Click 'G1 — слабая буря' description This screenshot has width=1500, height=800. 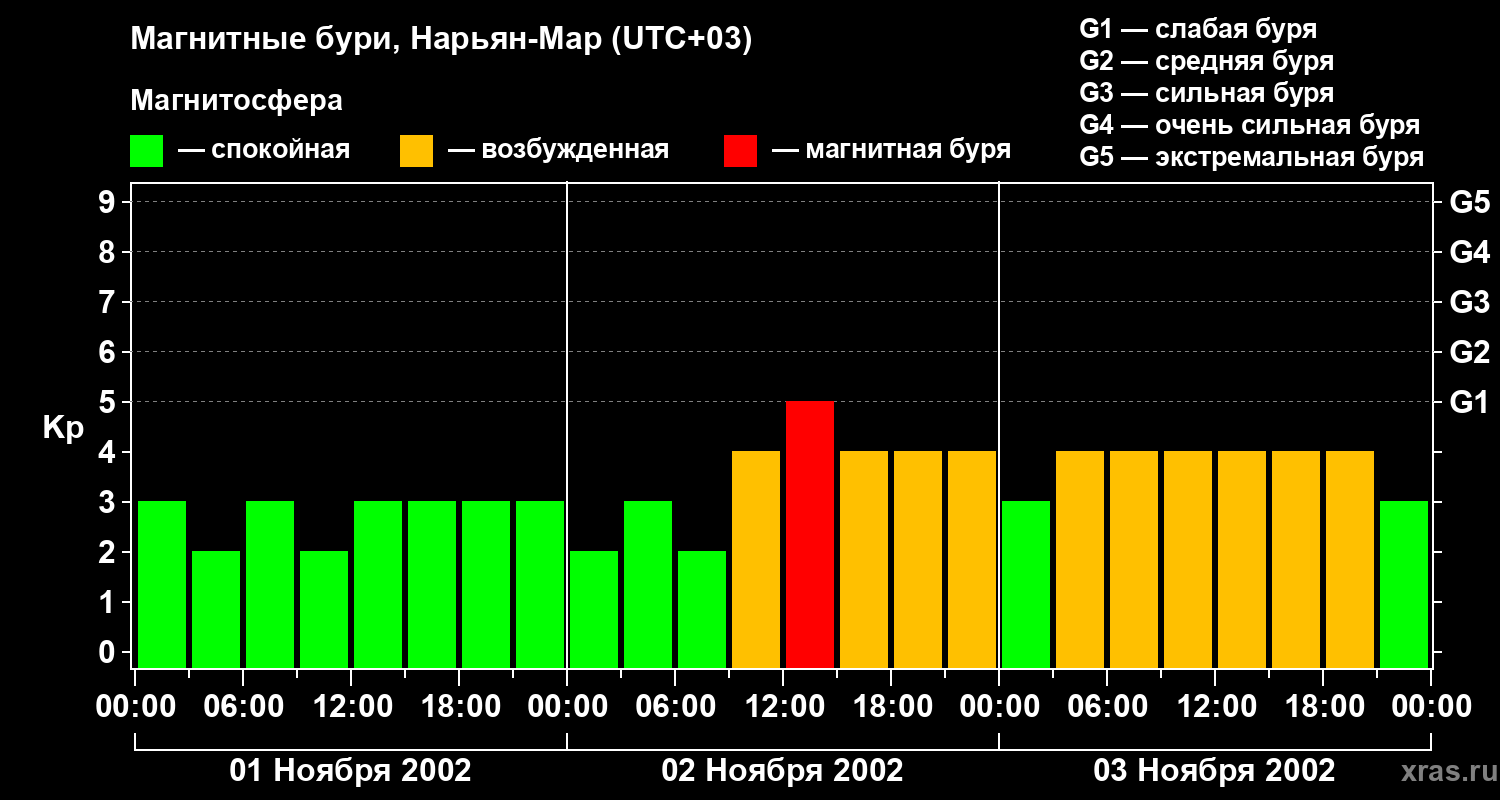(1198, 29)
